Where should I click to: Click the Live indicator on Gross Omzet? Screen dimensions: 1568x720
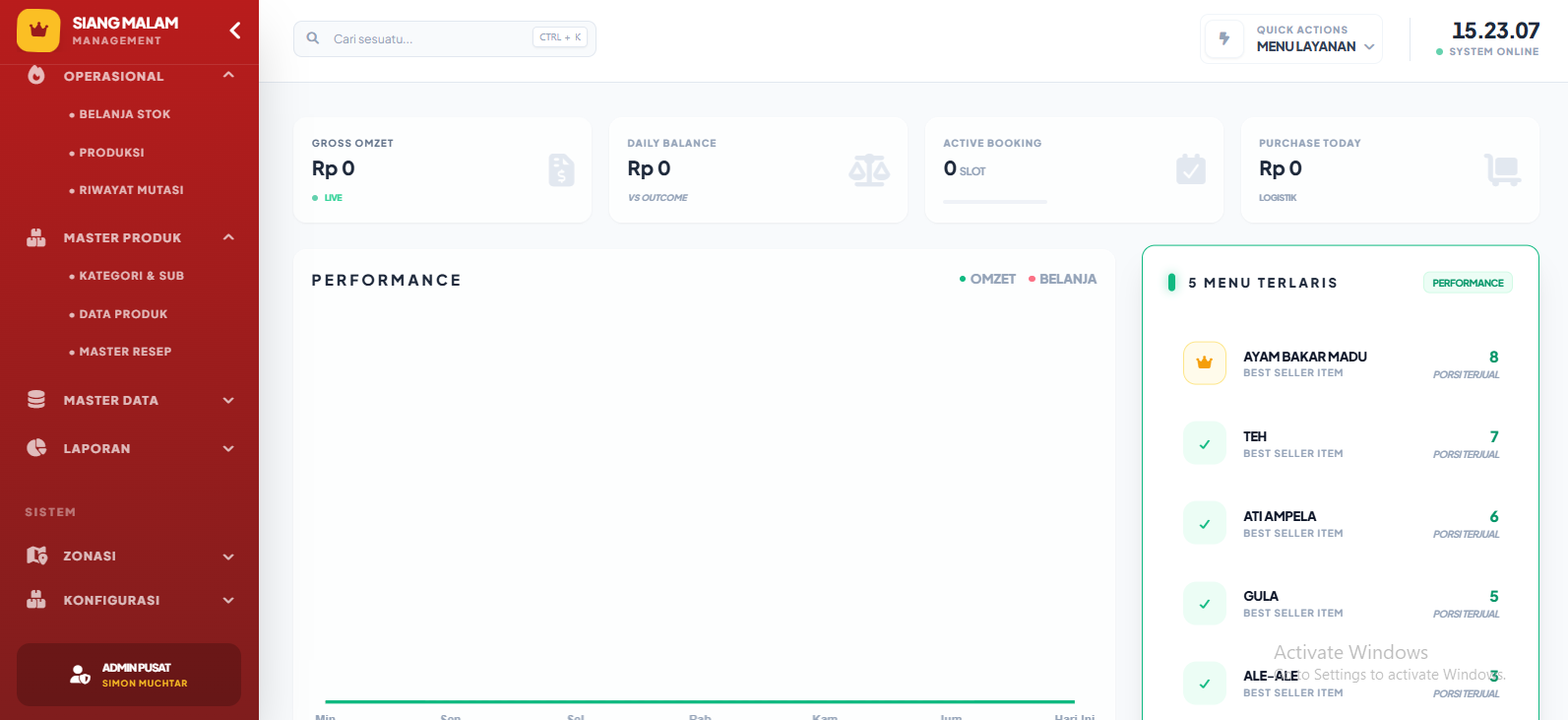click(x=328, y=198)
